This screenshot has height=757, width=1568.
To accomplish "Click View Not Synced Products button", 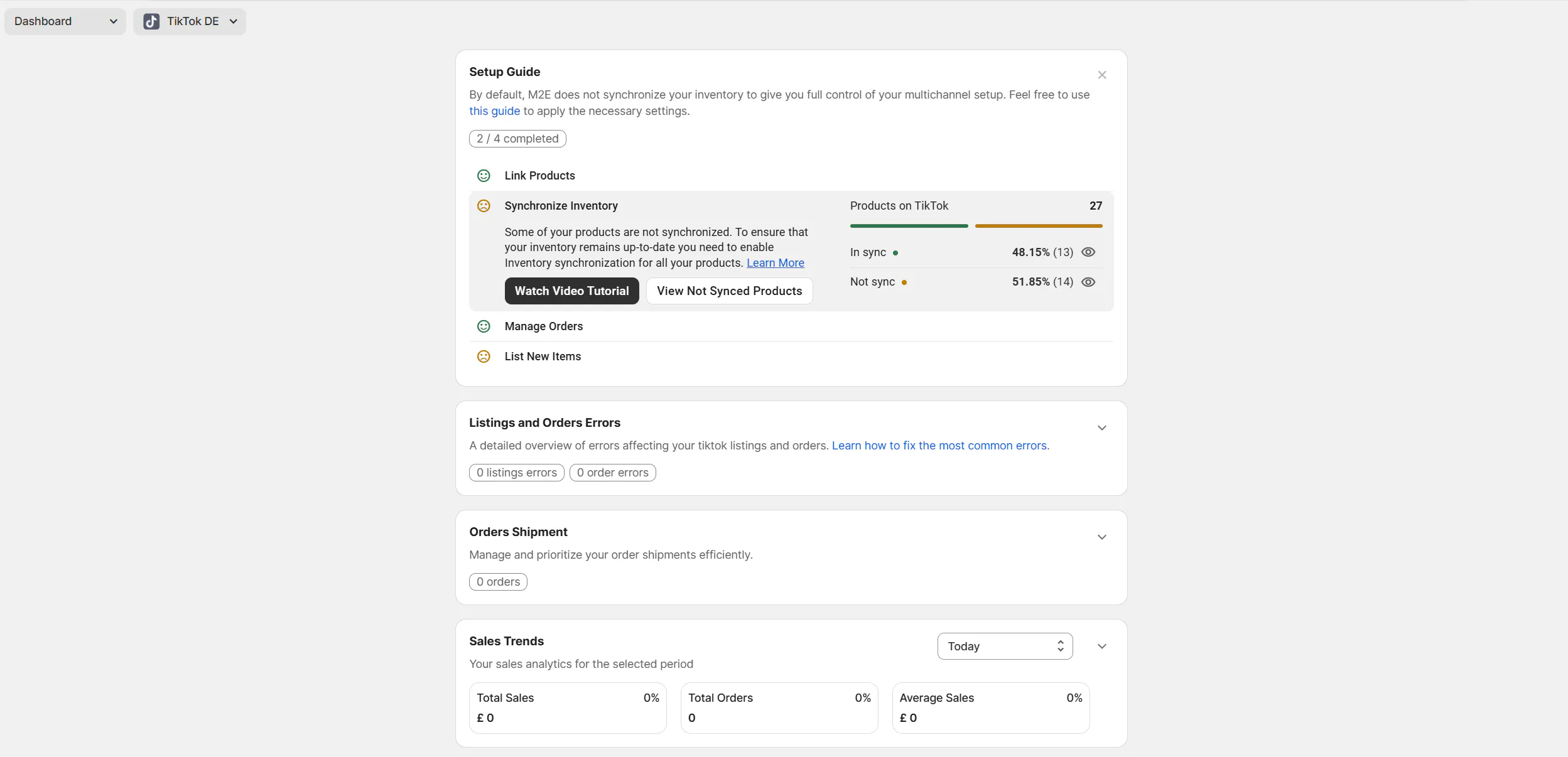I will (729, 291).
